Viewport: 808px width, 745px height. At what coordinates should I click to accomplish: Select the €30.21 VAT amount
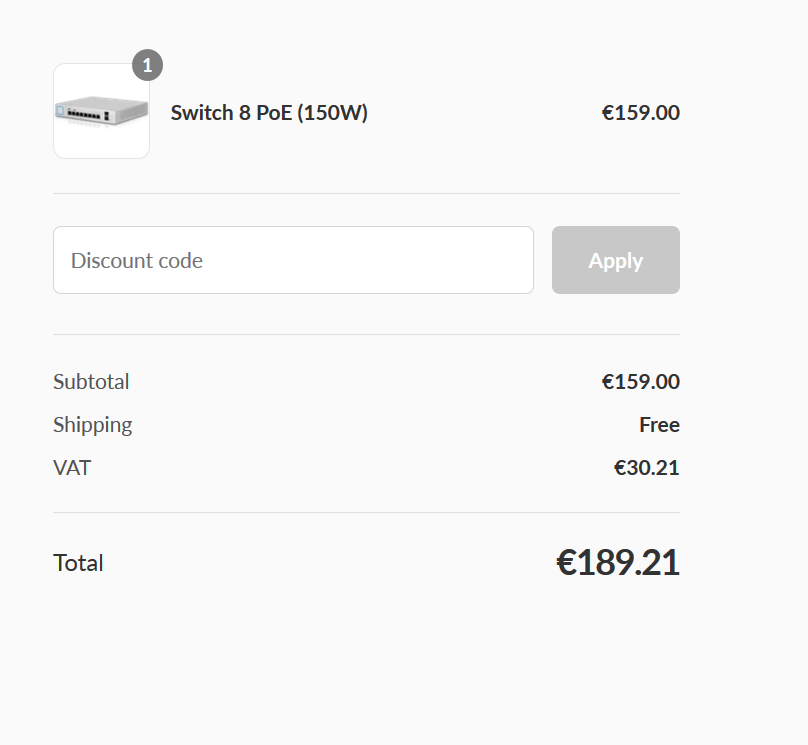(x=646, y=467)
